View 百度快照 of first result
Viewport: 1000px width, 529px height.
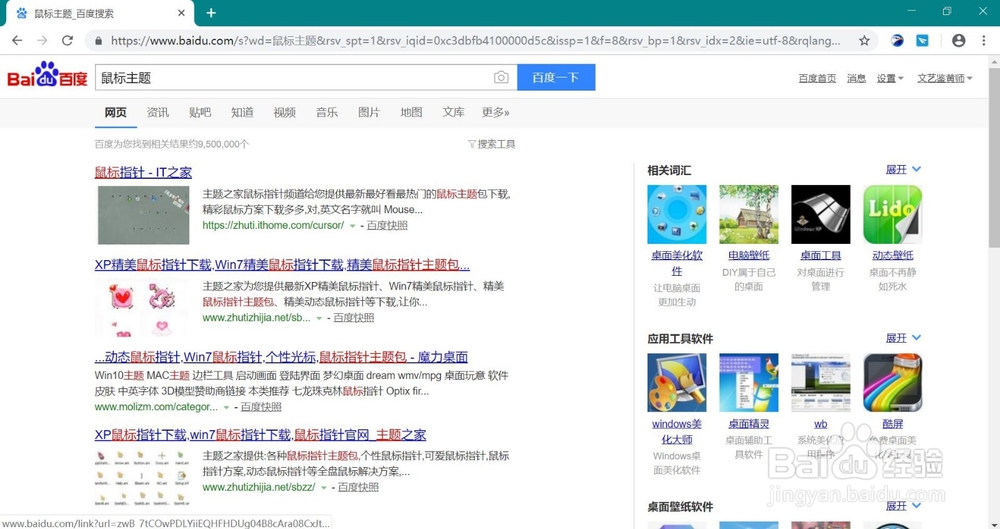pyautogui.click(x=386, y=225)
